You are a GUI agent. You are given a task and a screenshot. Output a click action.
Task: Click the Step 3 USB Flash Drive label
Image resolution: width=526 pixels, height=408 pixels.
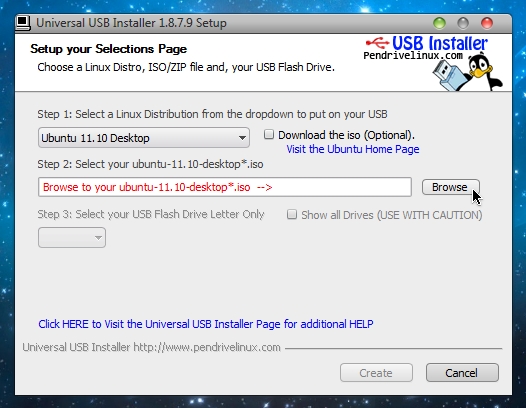tap(151, 214)
